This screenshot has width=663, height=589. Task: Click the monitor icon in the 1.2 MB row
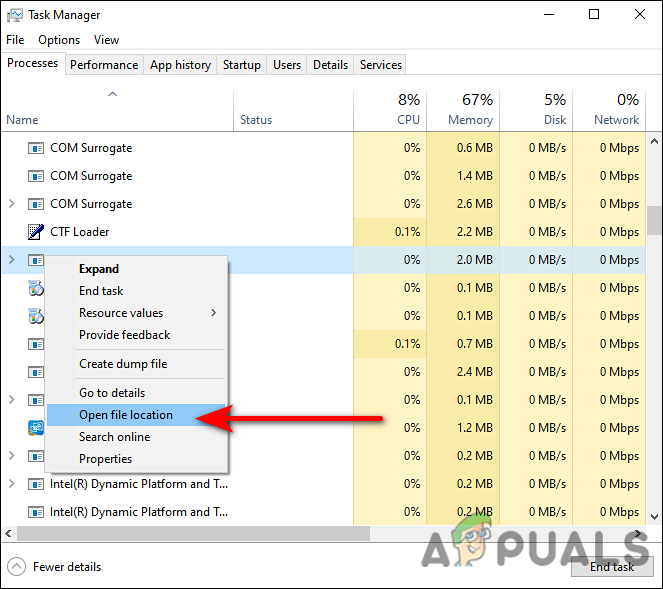36,428
